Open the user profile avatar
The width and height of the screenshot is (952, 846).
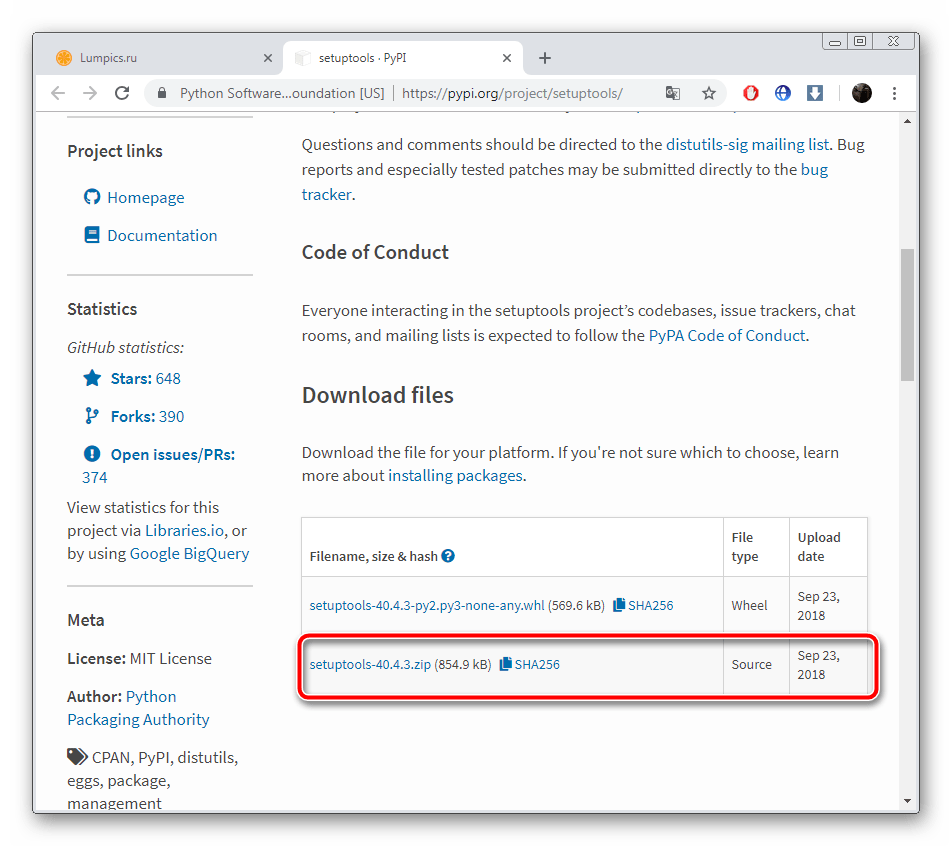click(861, 93)
